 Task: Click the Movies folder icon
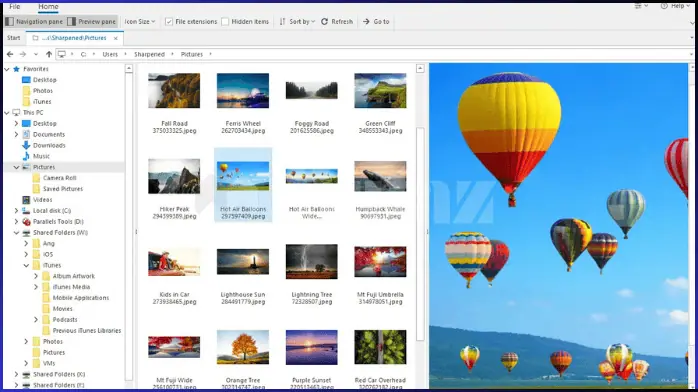point(46,309)
